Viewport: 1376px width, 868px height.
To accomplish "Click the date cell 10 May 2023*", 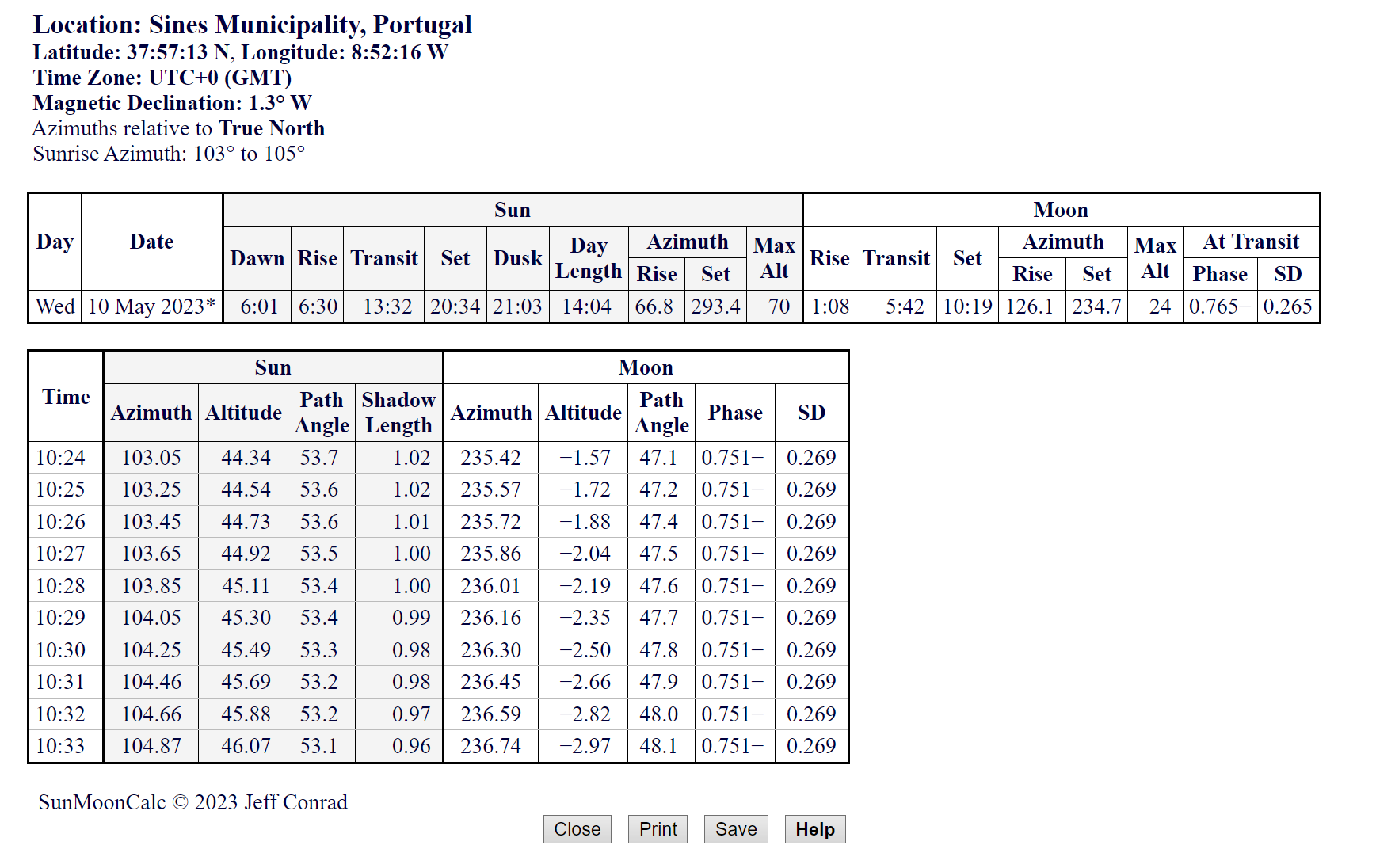I will coord(151,306).
